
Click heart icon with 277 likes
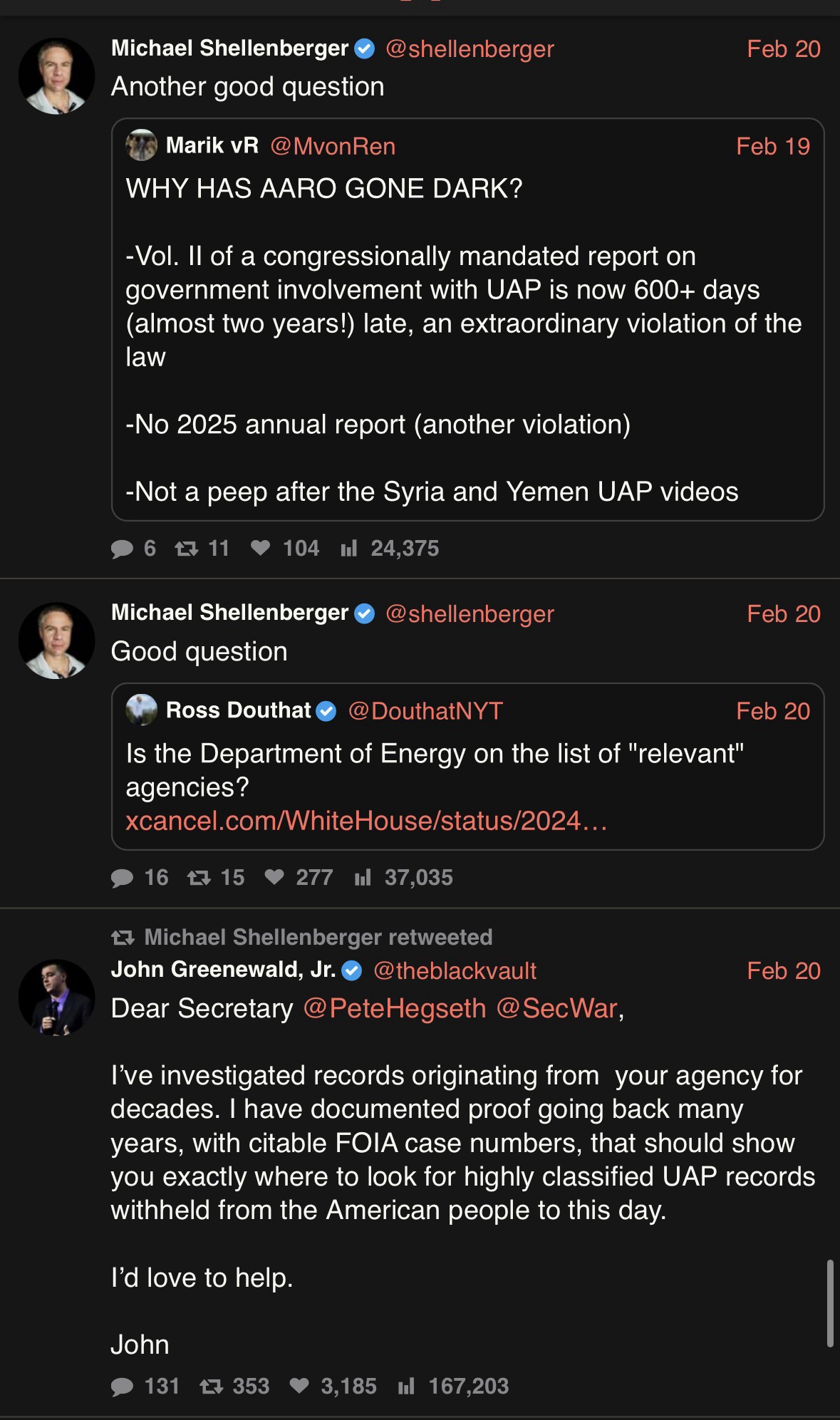coord(274,878)
